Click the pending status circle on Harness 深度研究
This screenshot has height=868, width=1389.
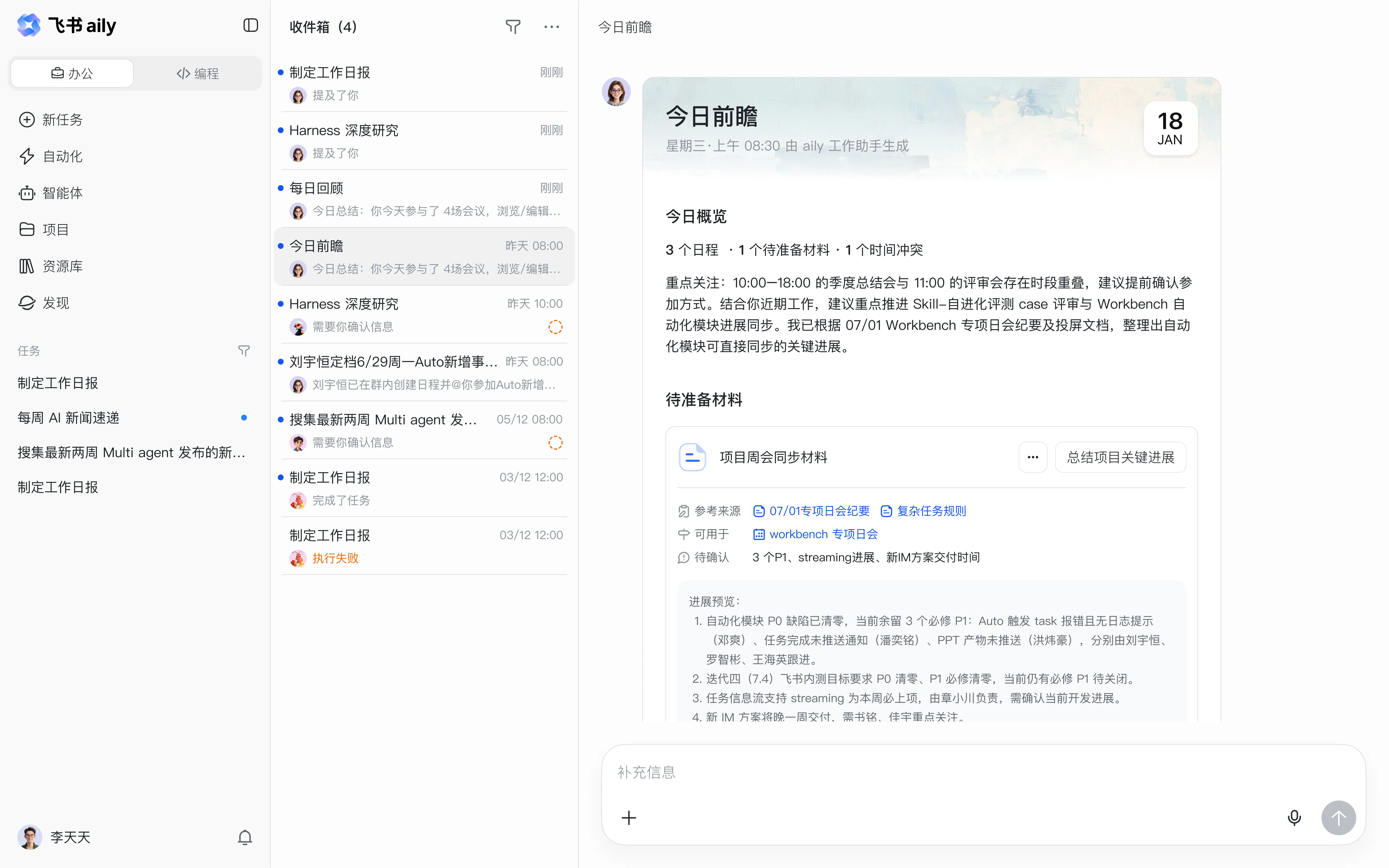click(x=555, y=327)
